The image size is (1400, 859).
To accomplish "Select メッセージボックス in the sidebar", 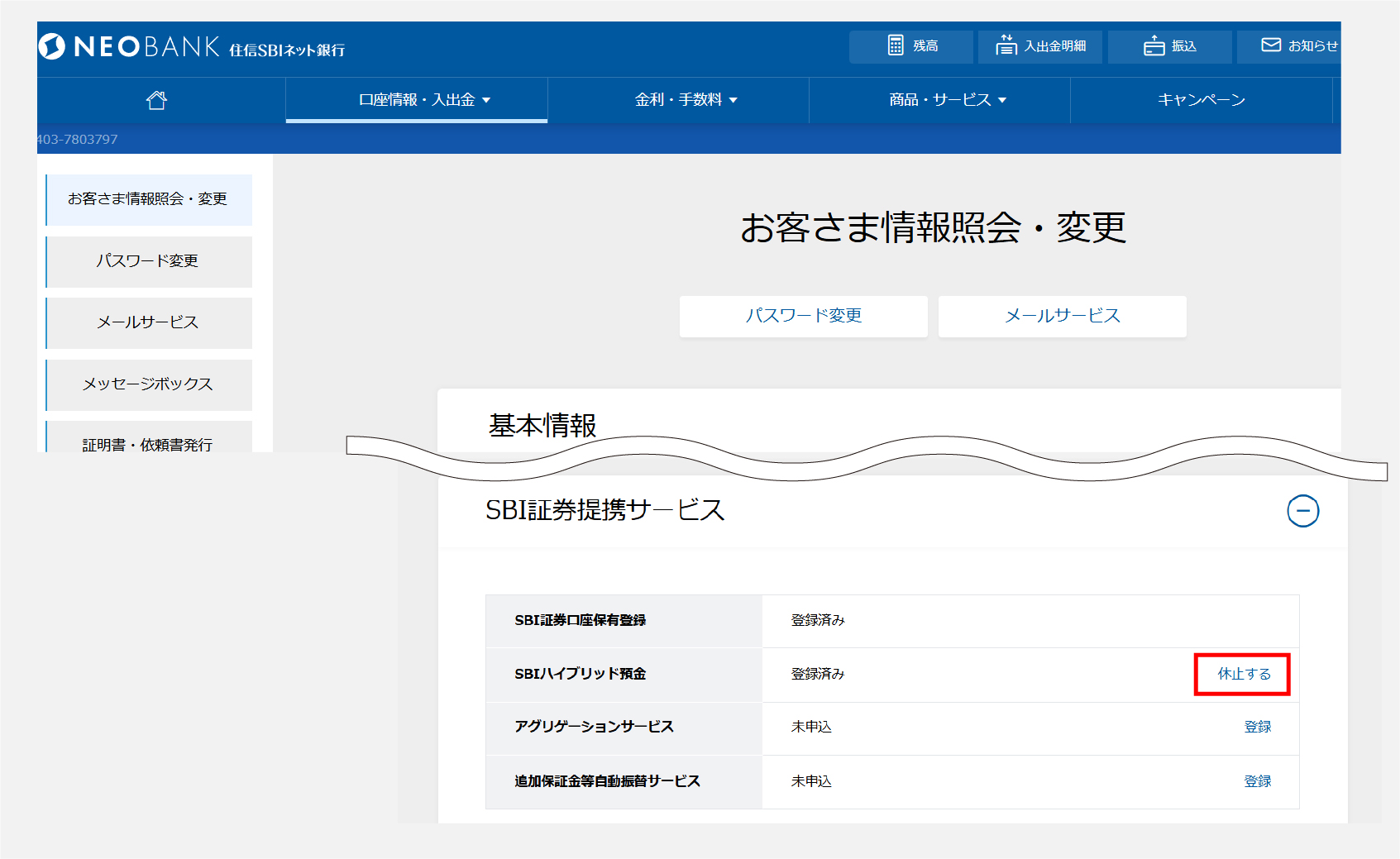I will [x=149, y=384].
